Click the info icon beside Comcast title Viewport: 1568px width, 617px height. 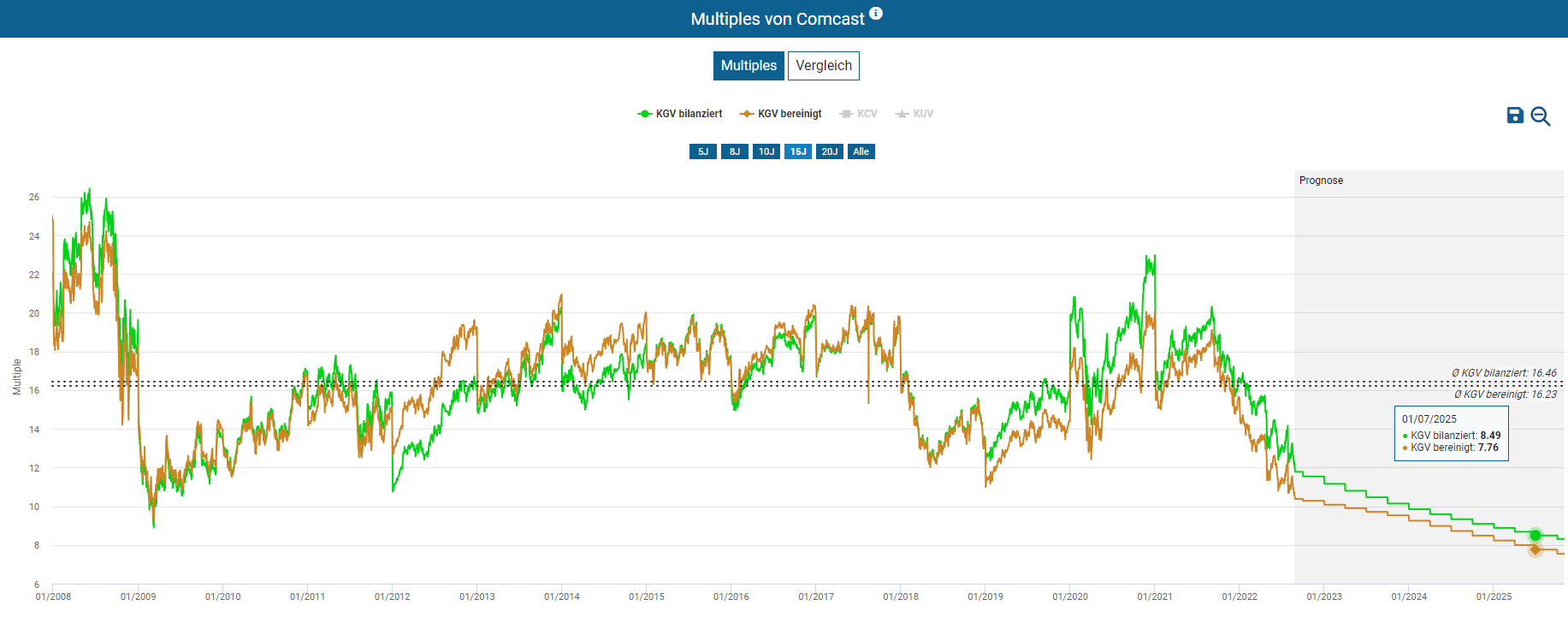tap(876, 14)
